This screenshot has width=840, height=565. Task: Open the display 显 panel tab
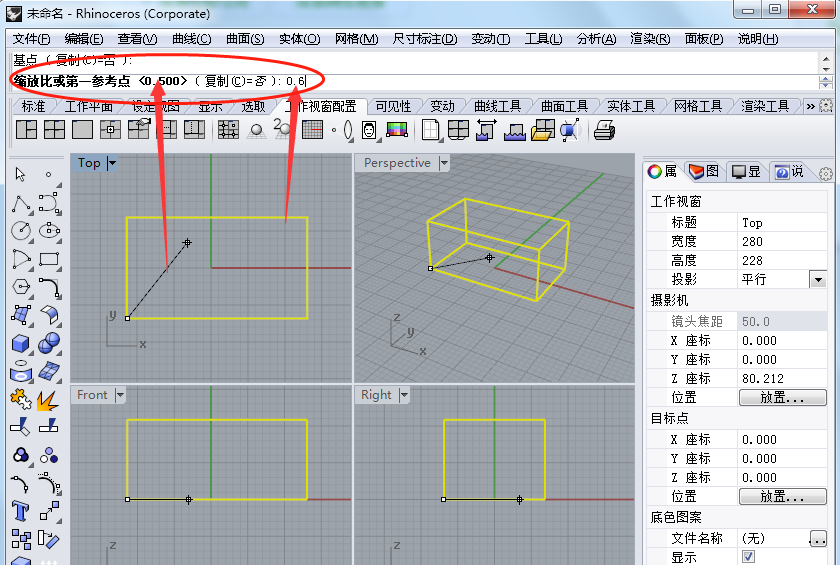click(746, 171)
